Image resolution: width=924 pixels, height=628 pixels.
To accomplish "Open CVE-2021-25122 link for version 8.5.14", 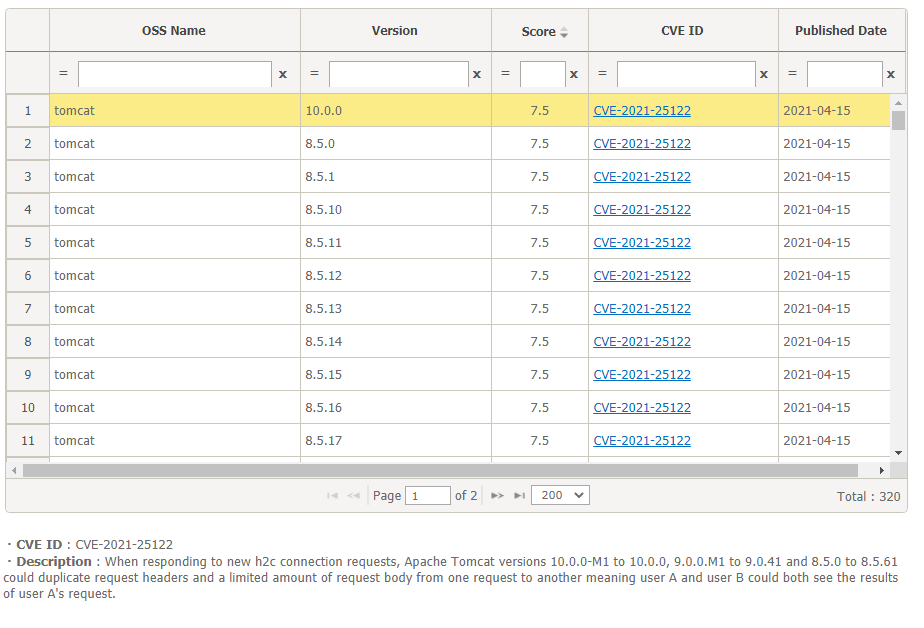I will pyautogui.click(x=642, y=342).
